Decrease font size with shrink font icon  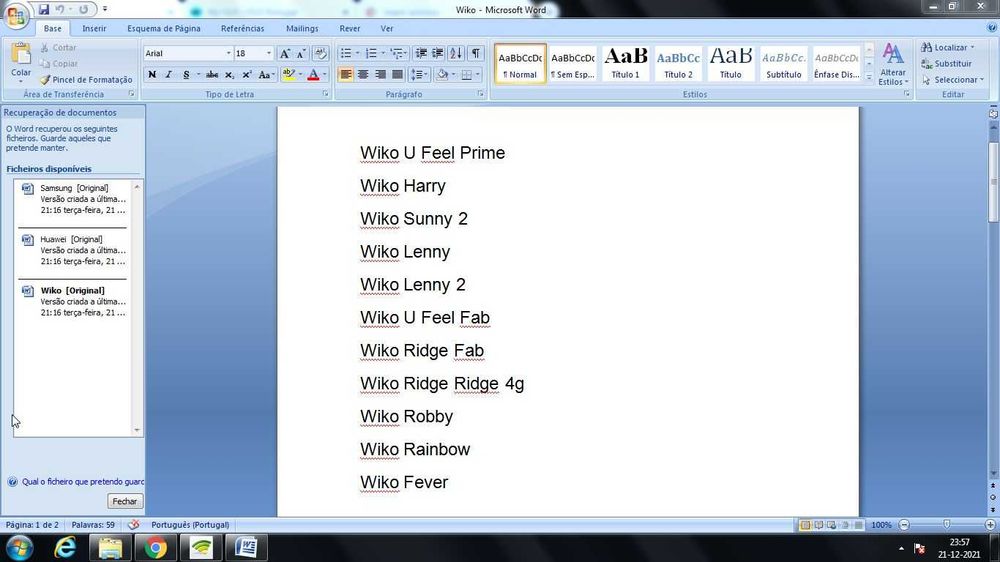(301, 54)
